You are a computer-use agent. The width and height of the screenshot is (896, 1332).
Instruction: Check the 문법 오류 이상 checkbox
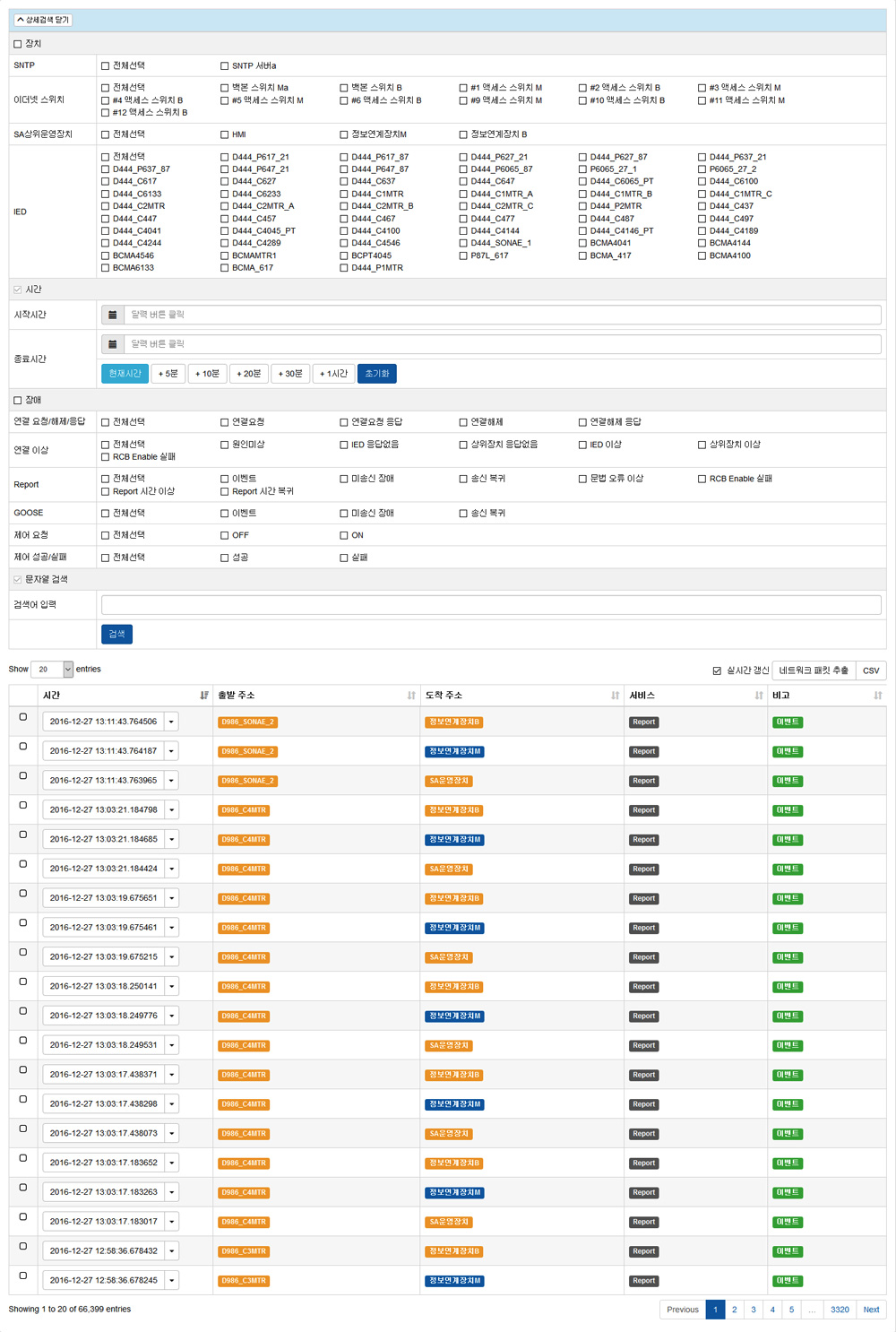583,479
